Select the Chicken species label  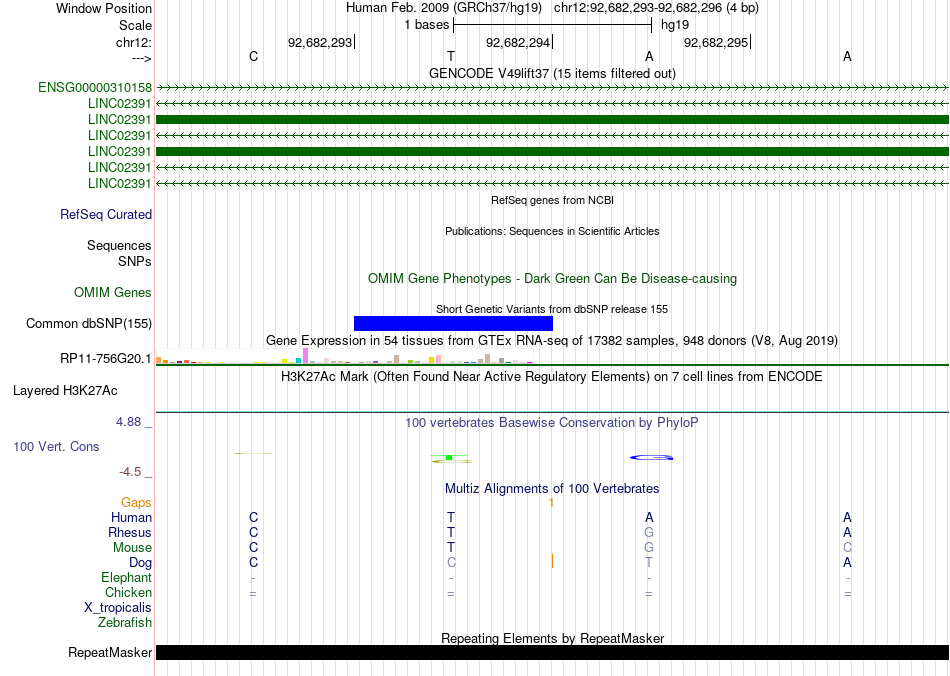[x=128, y=592]
